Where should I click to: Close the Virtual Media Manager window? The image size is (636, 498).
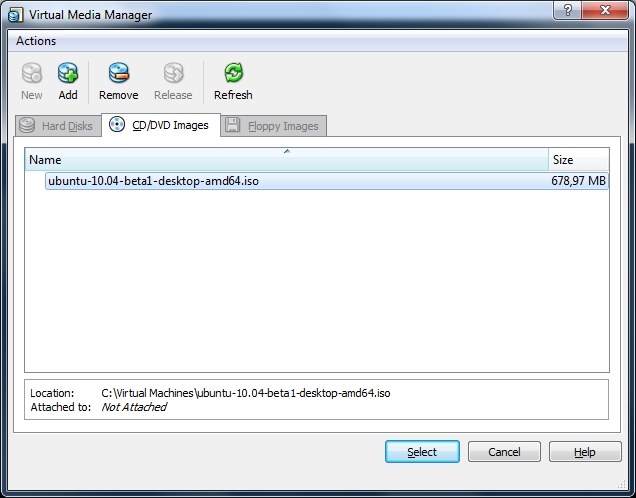point(605,10)
